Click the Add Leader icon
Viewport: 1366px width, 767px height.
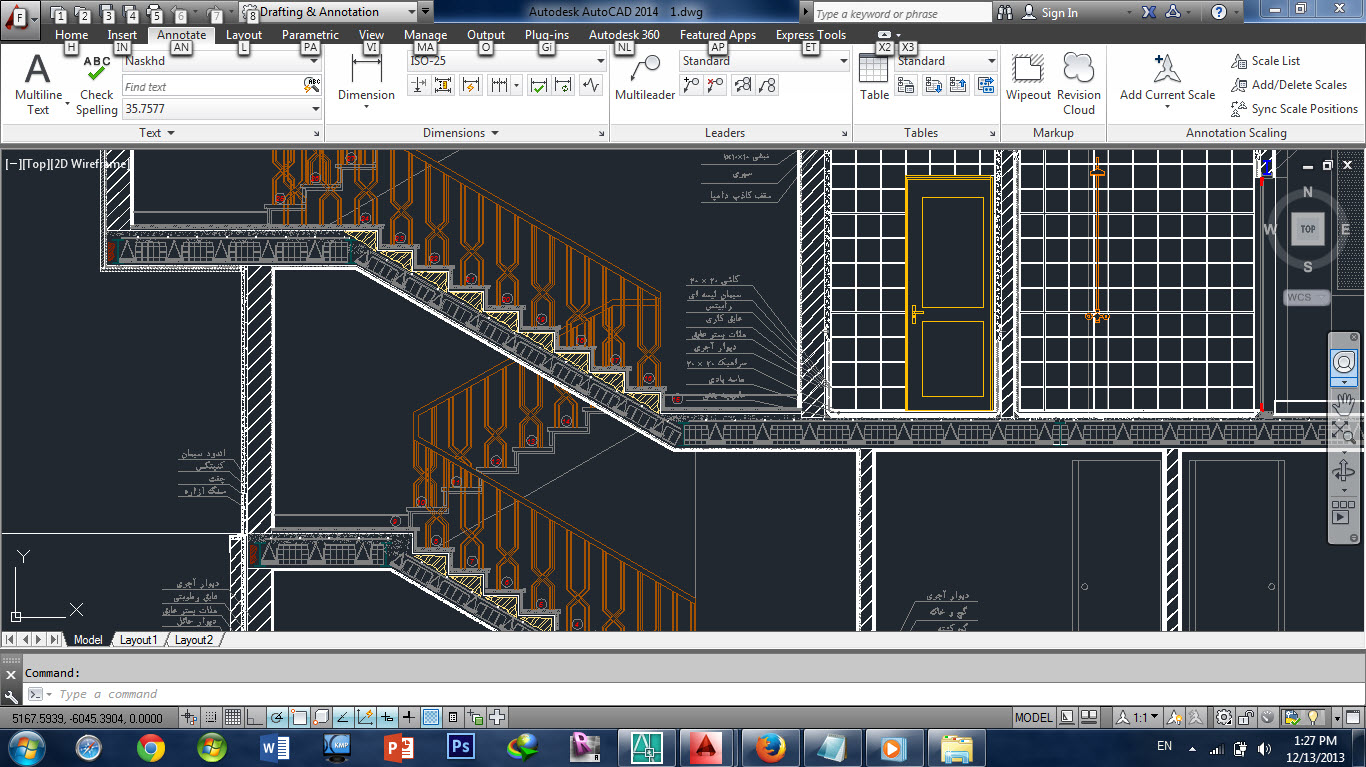(690, 86)
